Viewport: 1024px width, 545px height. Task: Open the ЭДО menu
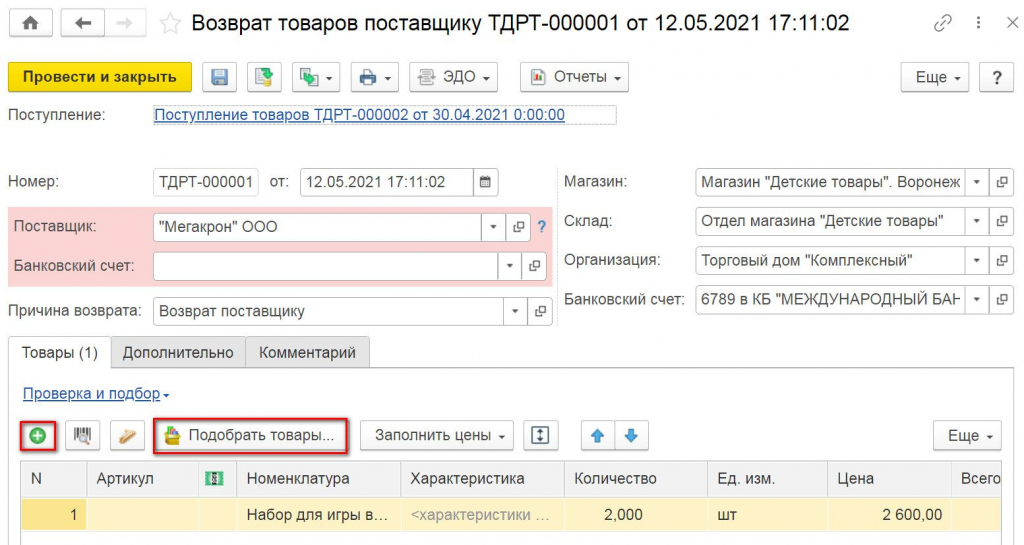[453, 77]
